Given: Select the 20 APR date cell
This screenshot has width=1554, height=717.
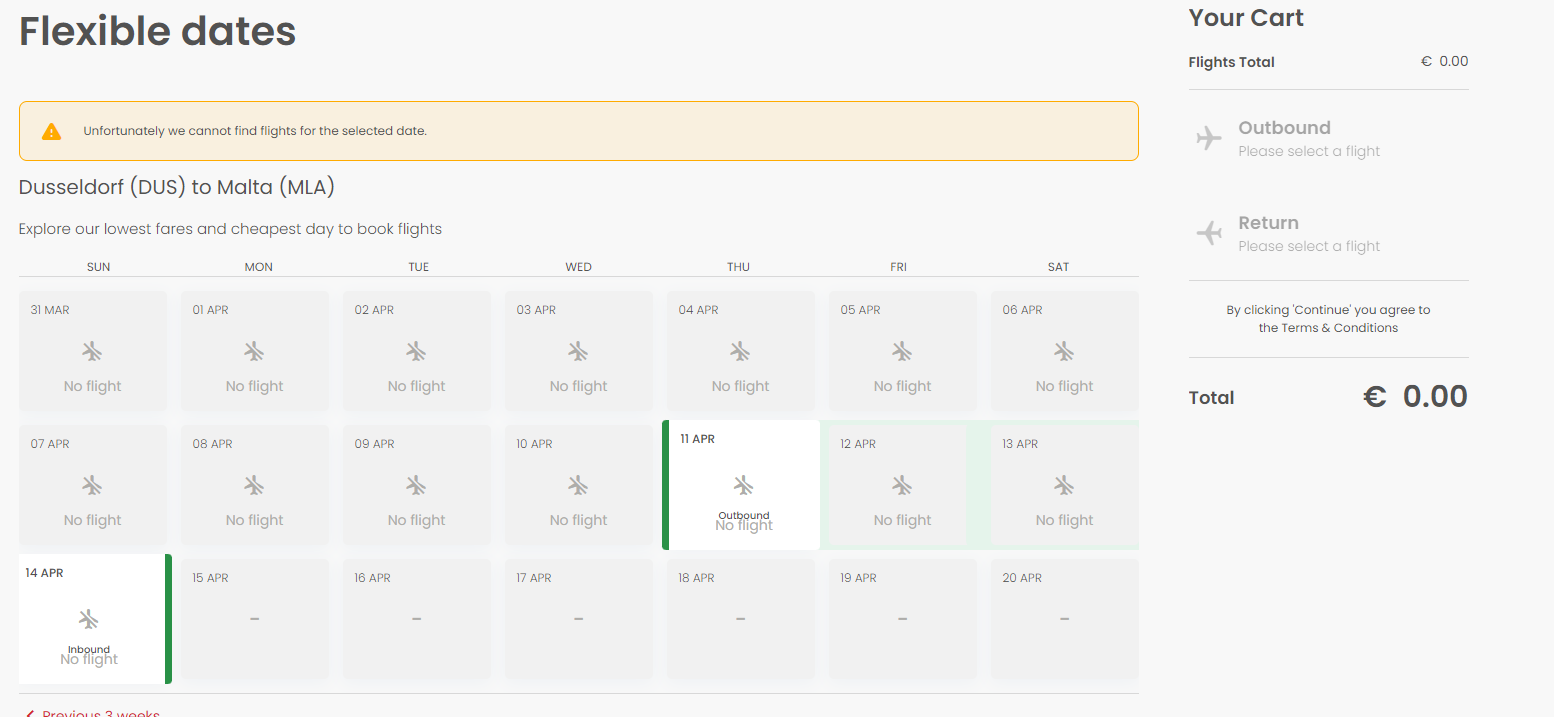Looking at the screenshot, I should (x=1065, y=619).
